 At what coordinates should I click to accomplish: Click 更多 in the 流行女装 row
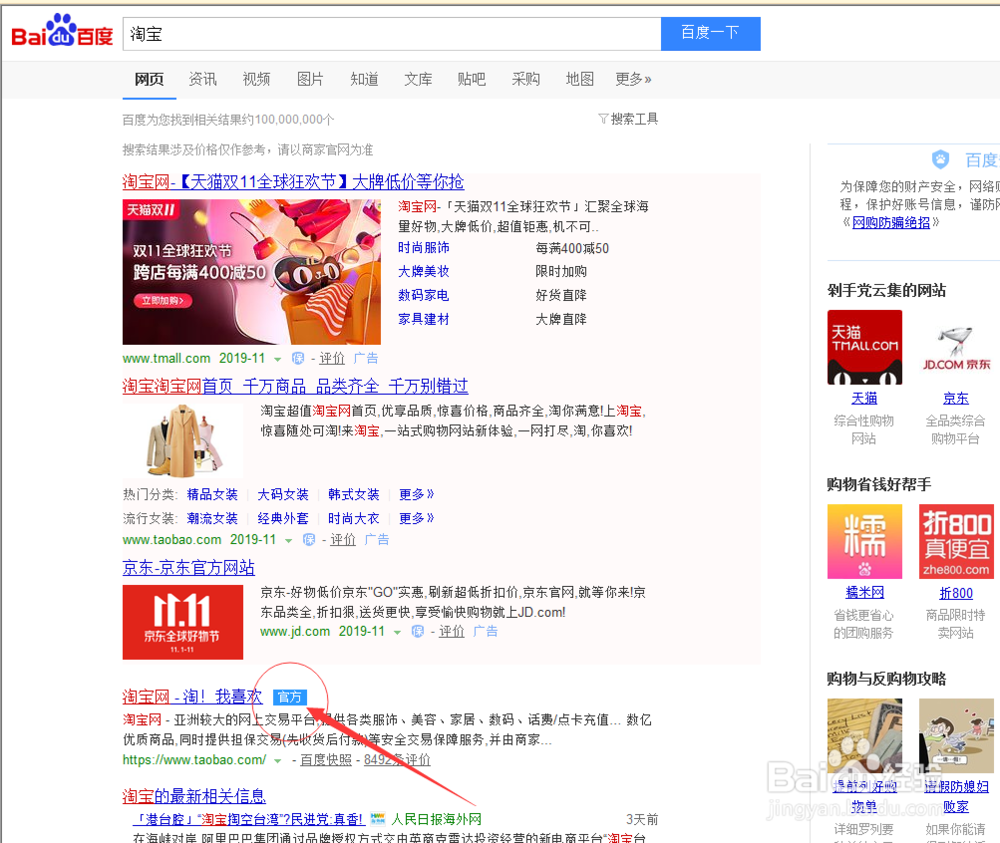[416, 518]
